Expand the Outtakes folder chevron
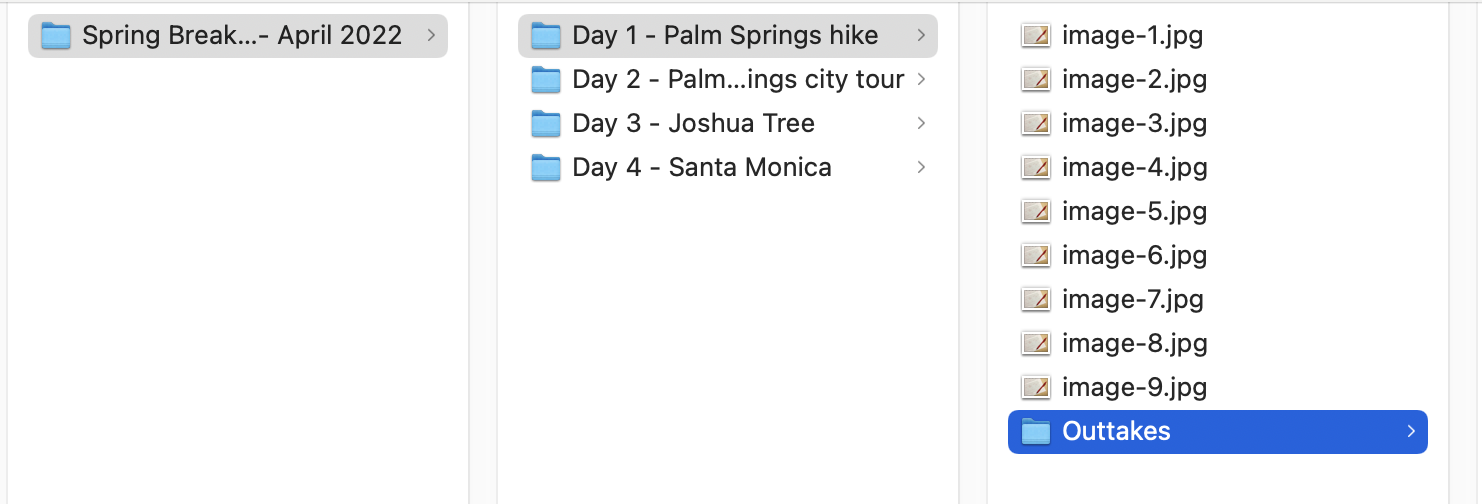The image size is (1482, 504). click(x=1411, y=431)
